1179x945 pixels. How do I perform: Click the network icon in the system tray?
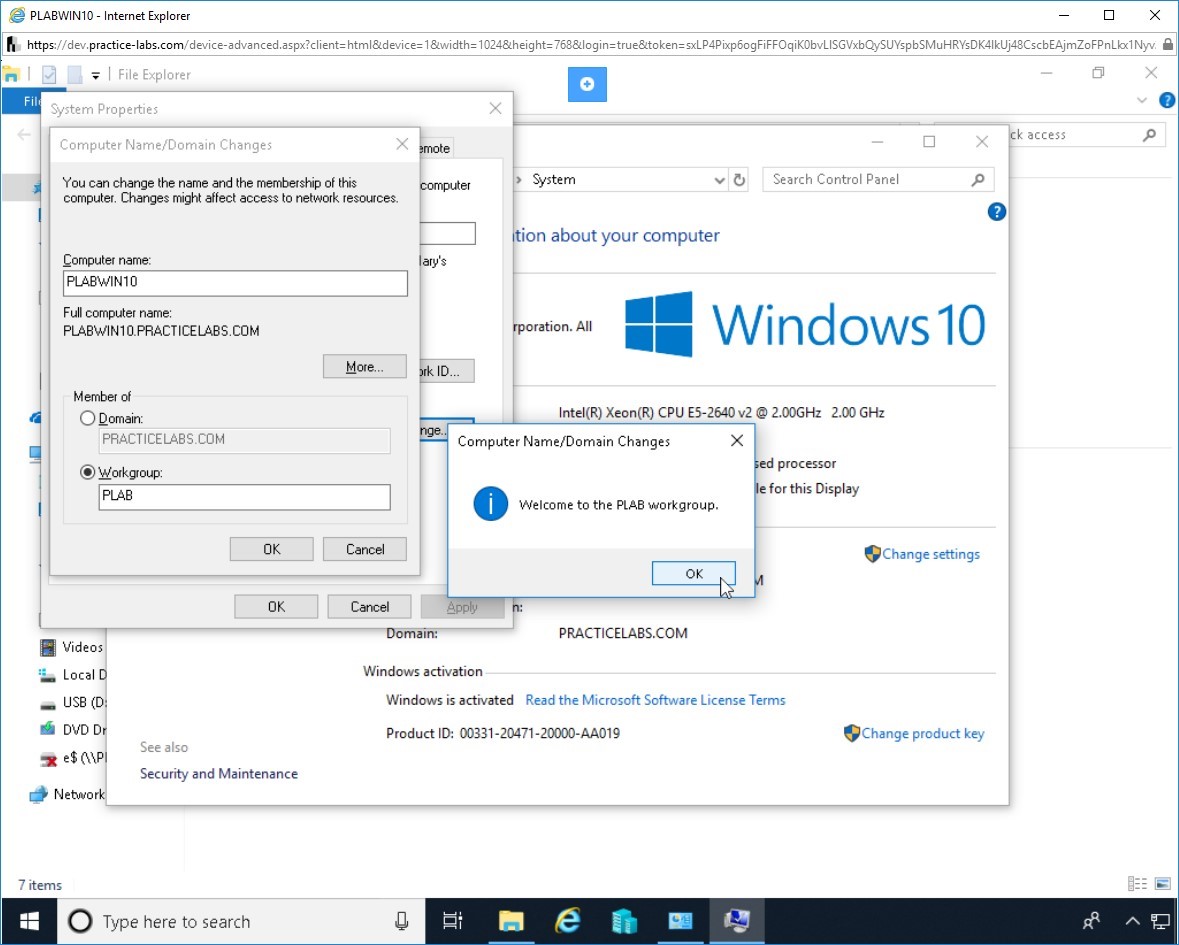(x=1160, y=921)
